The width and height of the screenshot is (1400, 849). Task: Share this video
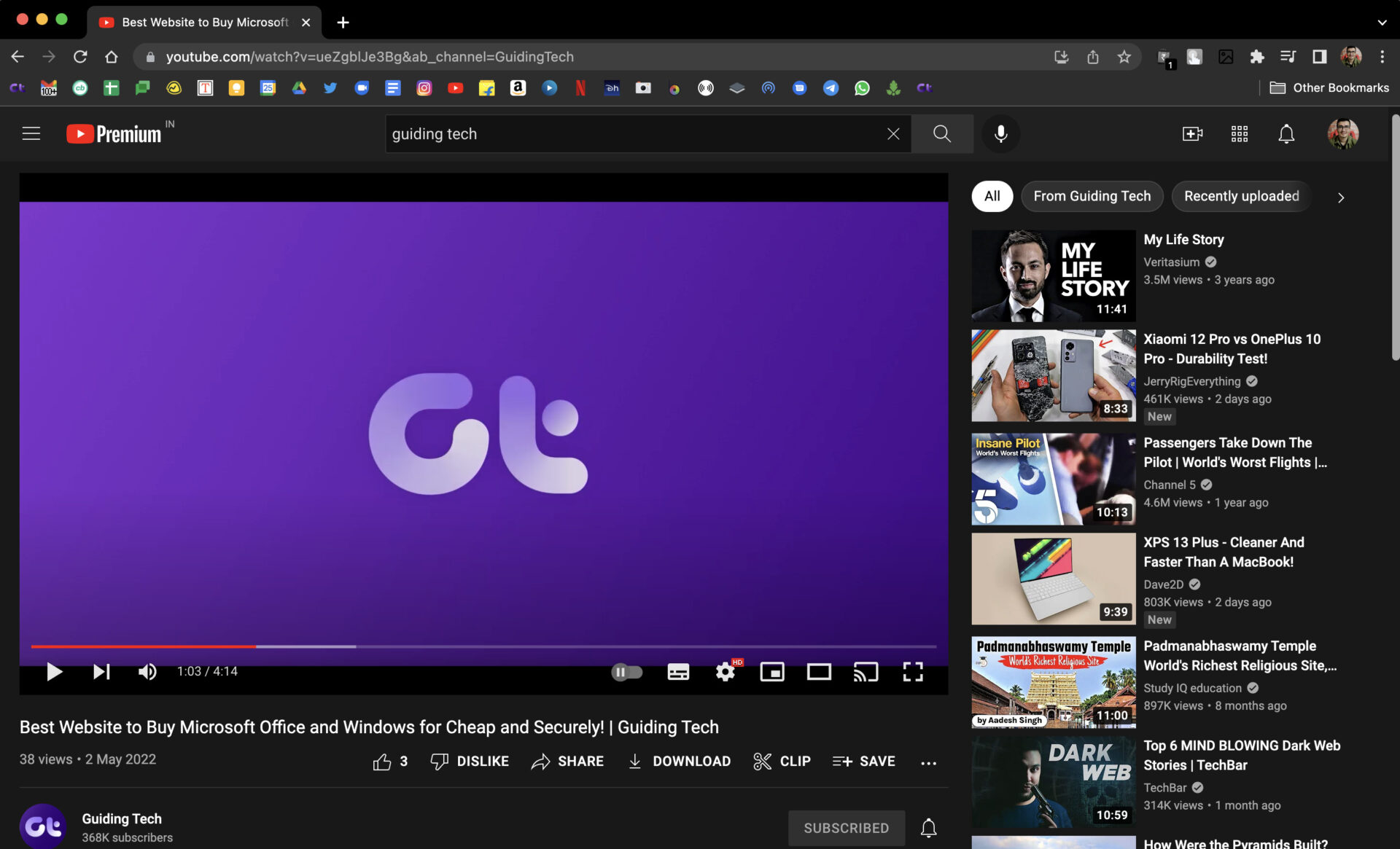click(x=567, y=762)
